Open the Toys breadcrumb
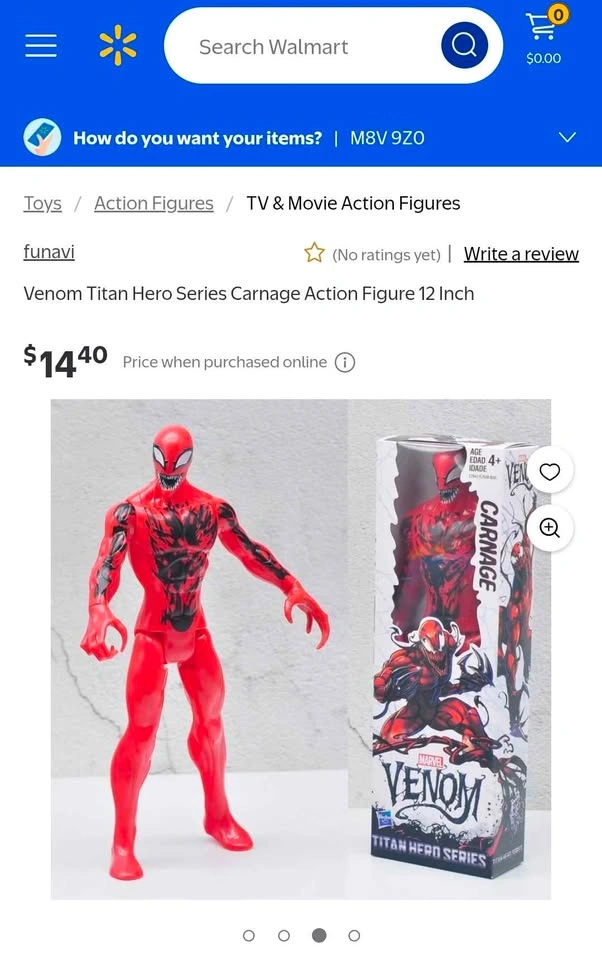602x960 pixels. pyautogui.click(x=42, y=203)
